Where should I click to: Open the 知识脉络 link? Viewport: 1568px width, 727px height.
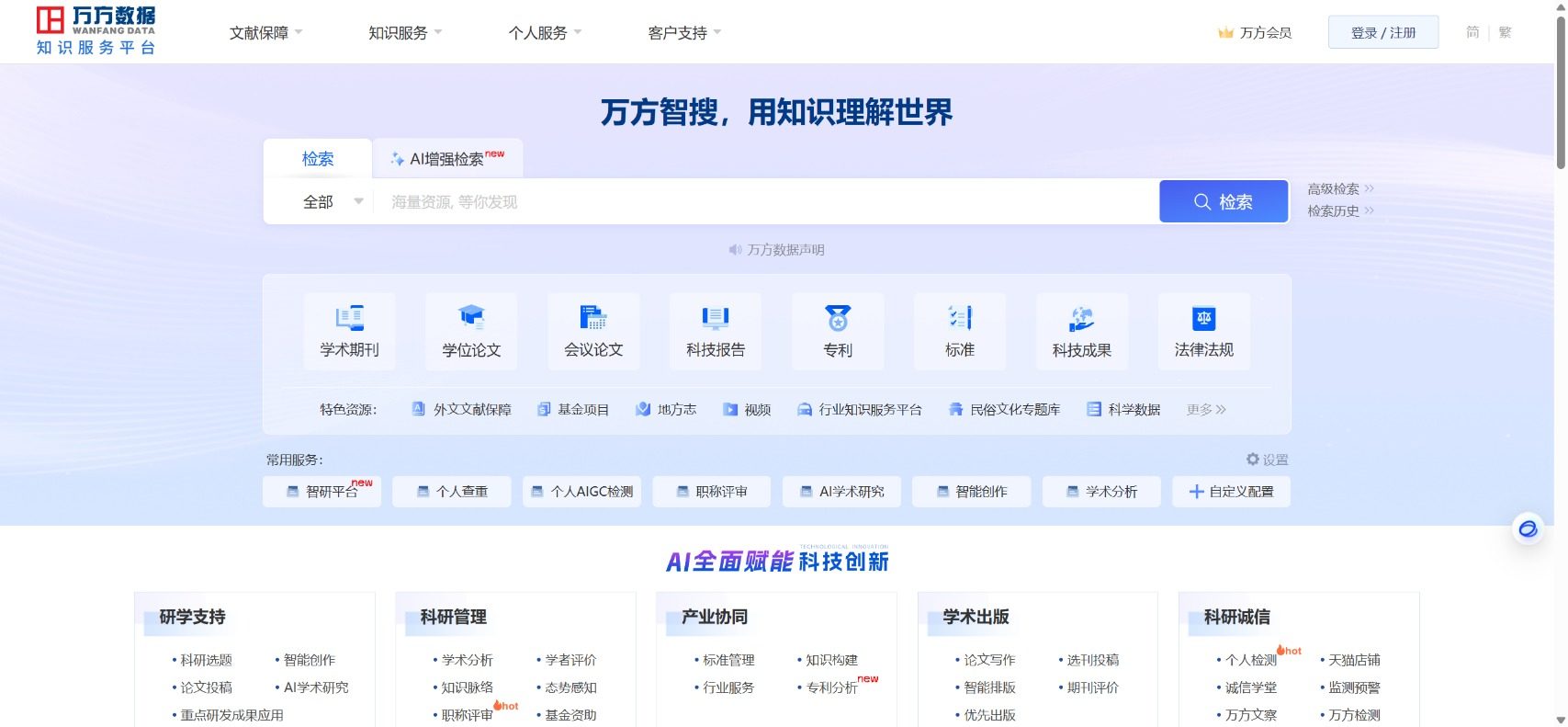tap(467, 687)
